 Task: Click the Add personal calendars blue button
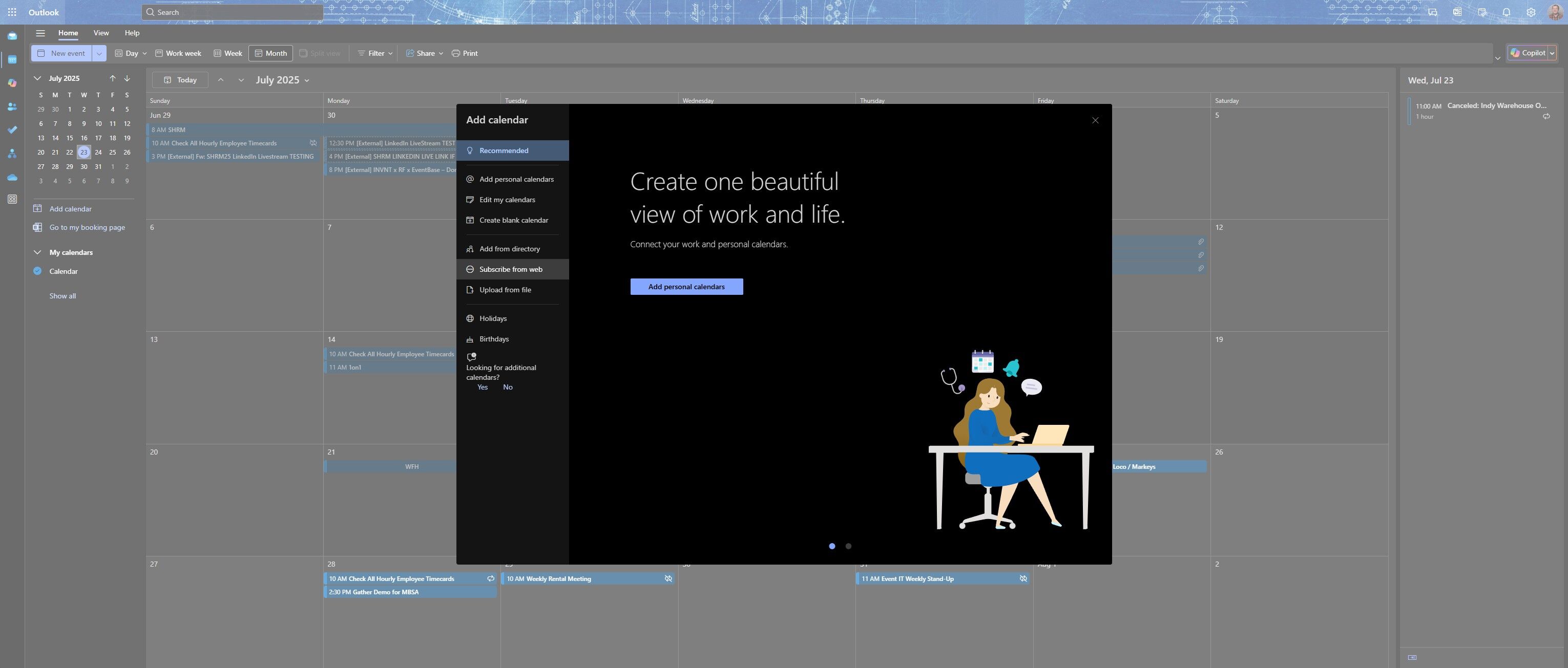click(x=686, y=287)
